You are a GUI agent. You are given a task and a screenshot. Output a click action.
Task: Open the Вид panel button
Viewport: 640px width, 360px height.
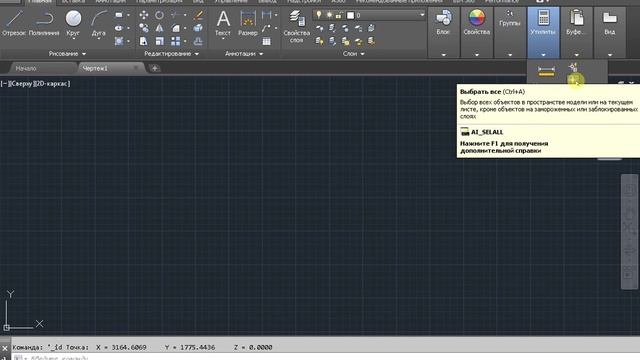pos(609,32)
